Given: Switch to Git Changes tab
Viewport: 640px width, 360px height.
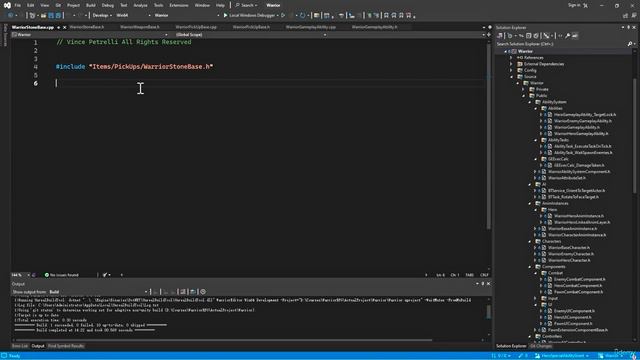Looking at the screenshot, I should point(541,346).
